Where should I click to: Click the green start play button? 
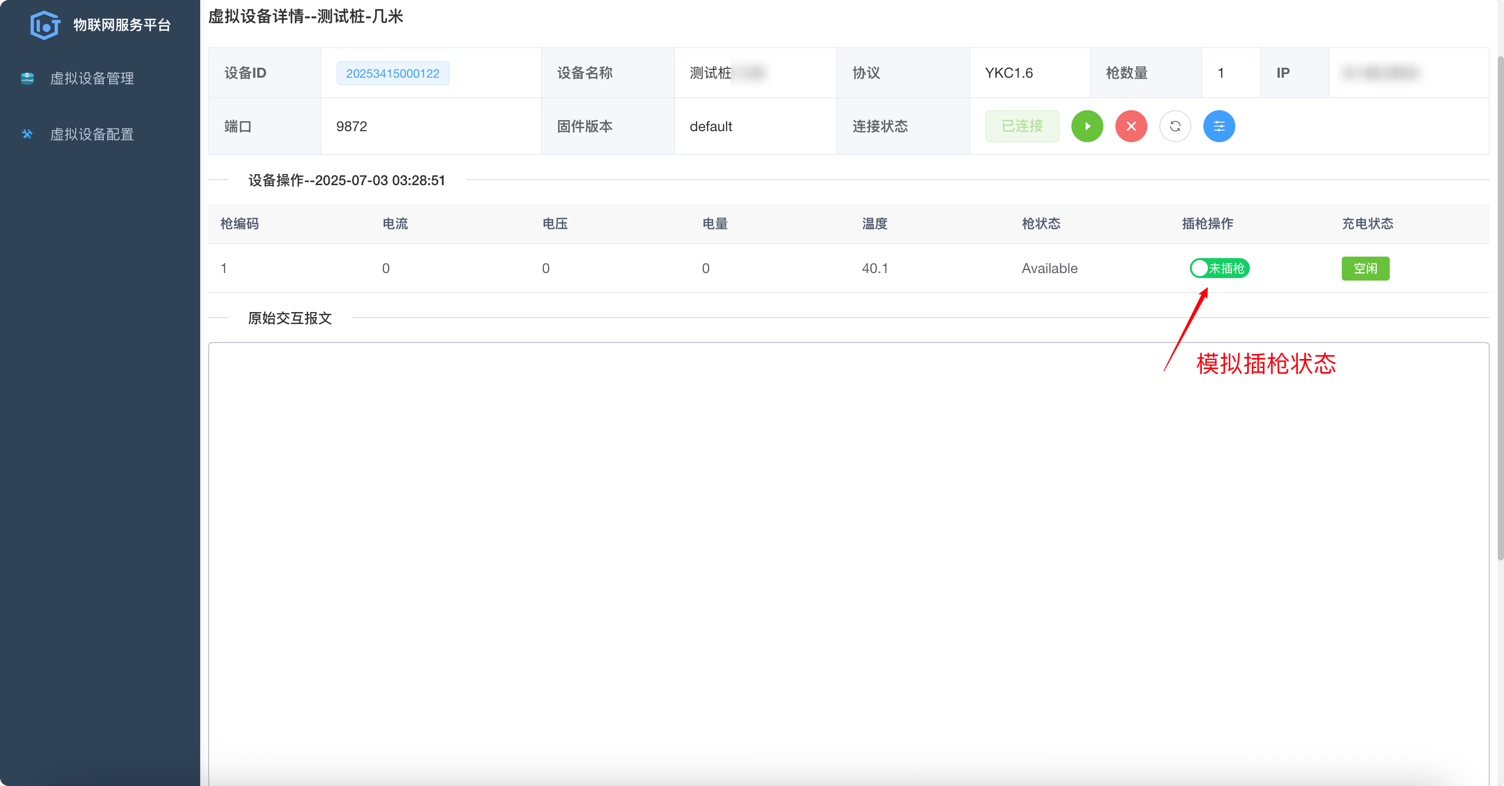[1087, 126]
